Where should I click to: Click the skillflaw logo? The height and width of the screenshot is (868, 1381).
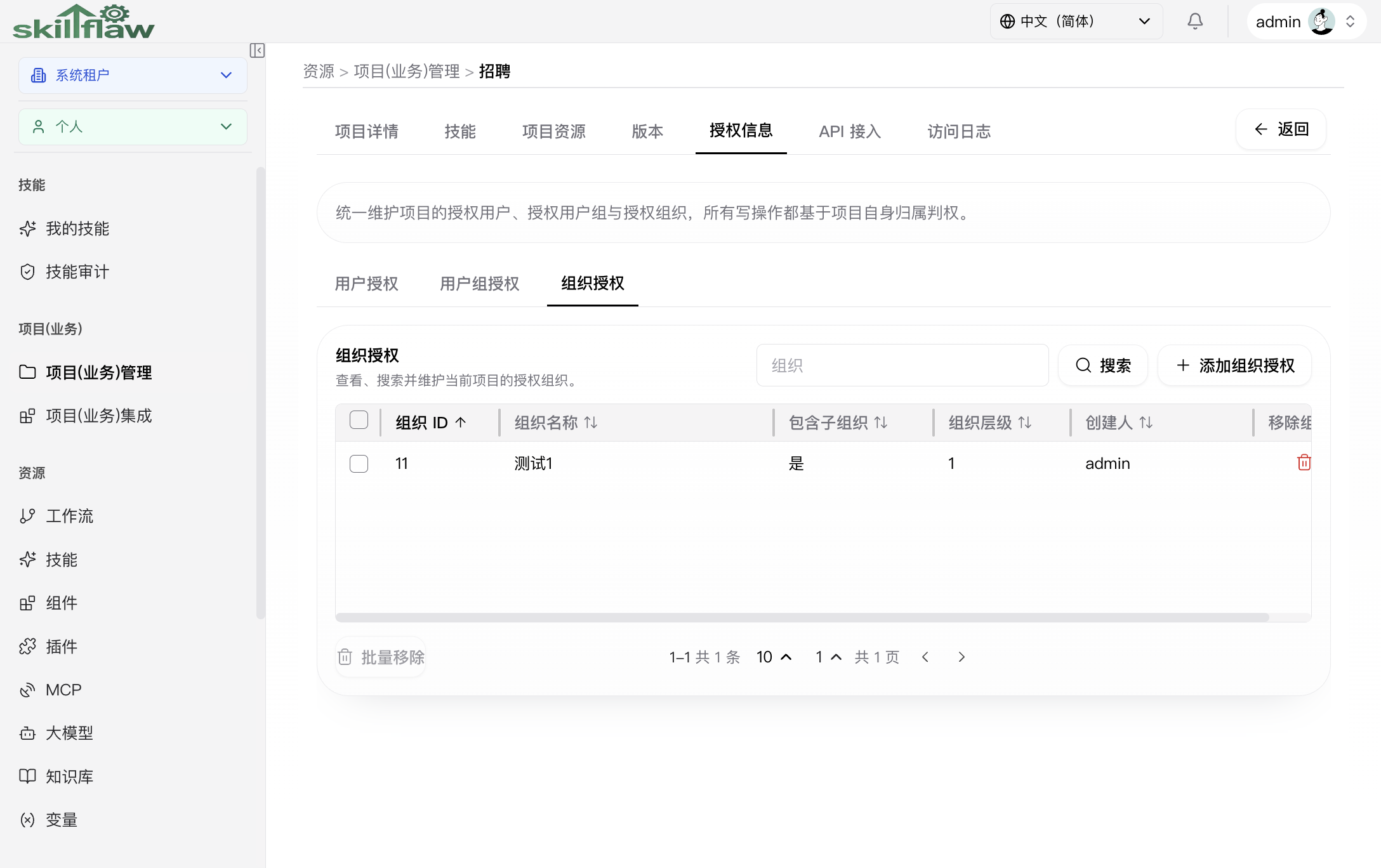(x=83, y=22)
